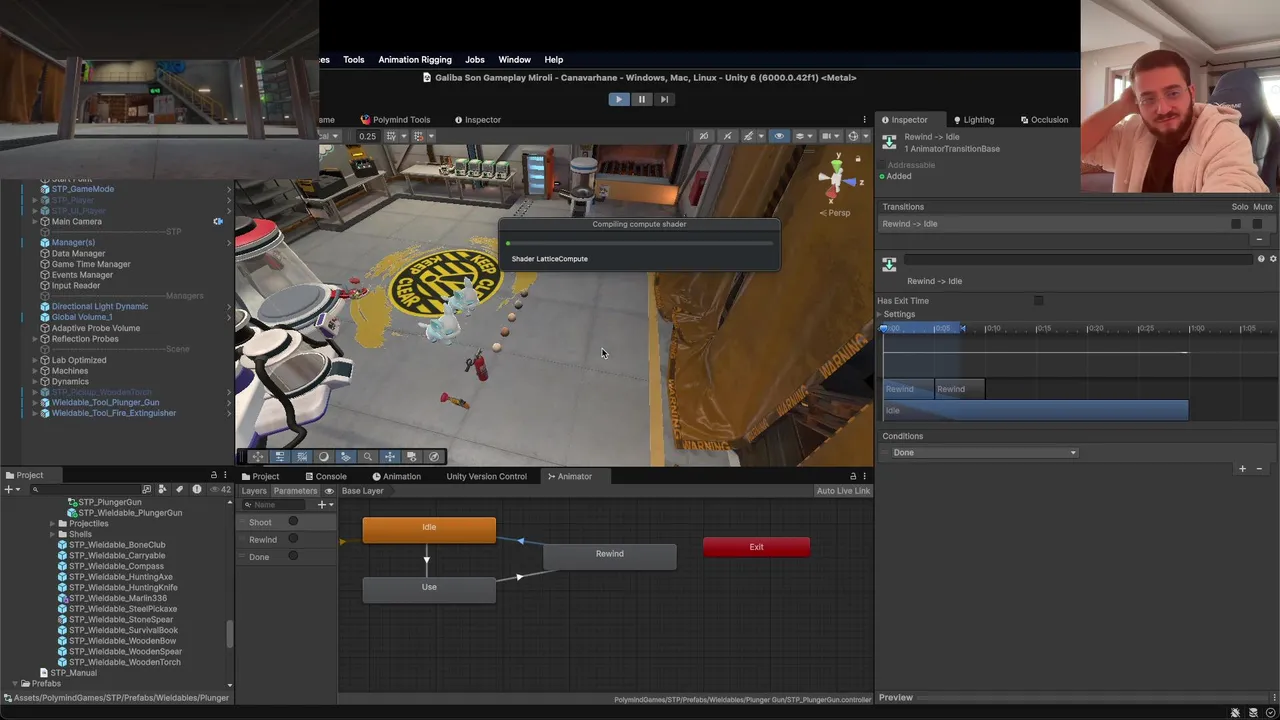Check the Has Exit Time checkbox

point(1039,301)
